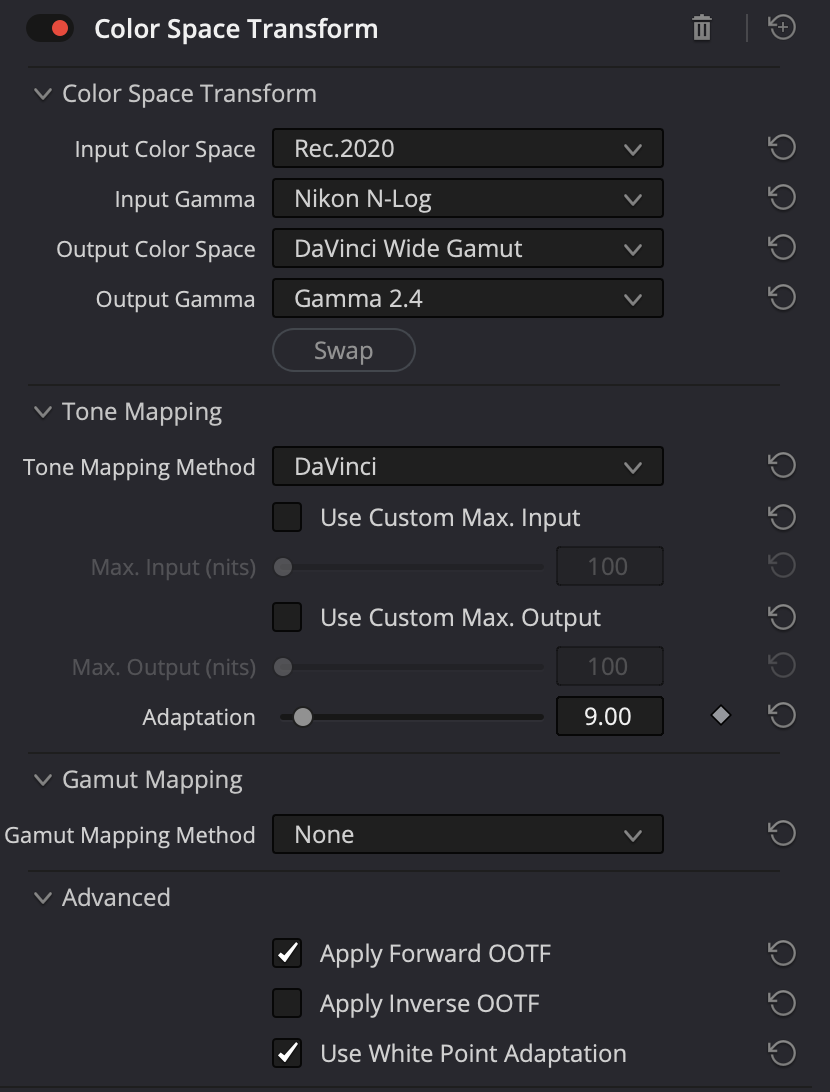Collapse the Tone Mapping section
830x1092 pixels.
point(43,412)
